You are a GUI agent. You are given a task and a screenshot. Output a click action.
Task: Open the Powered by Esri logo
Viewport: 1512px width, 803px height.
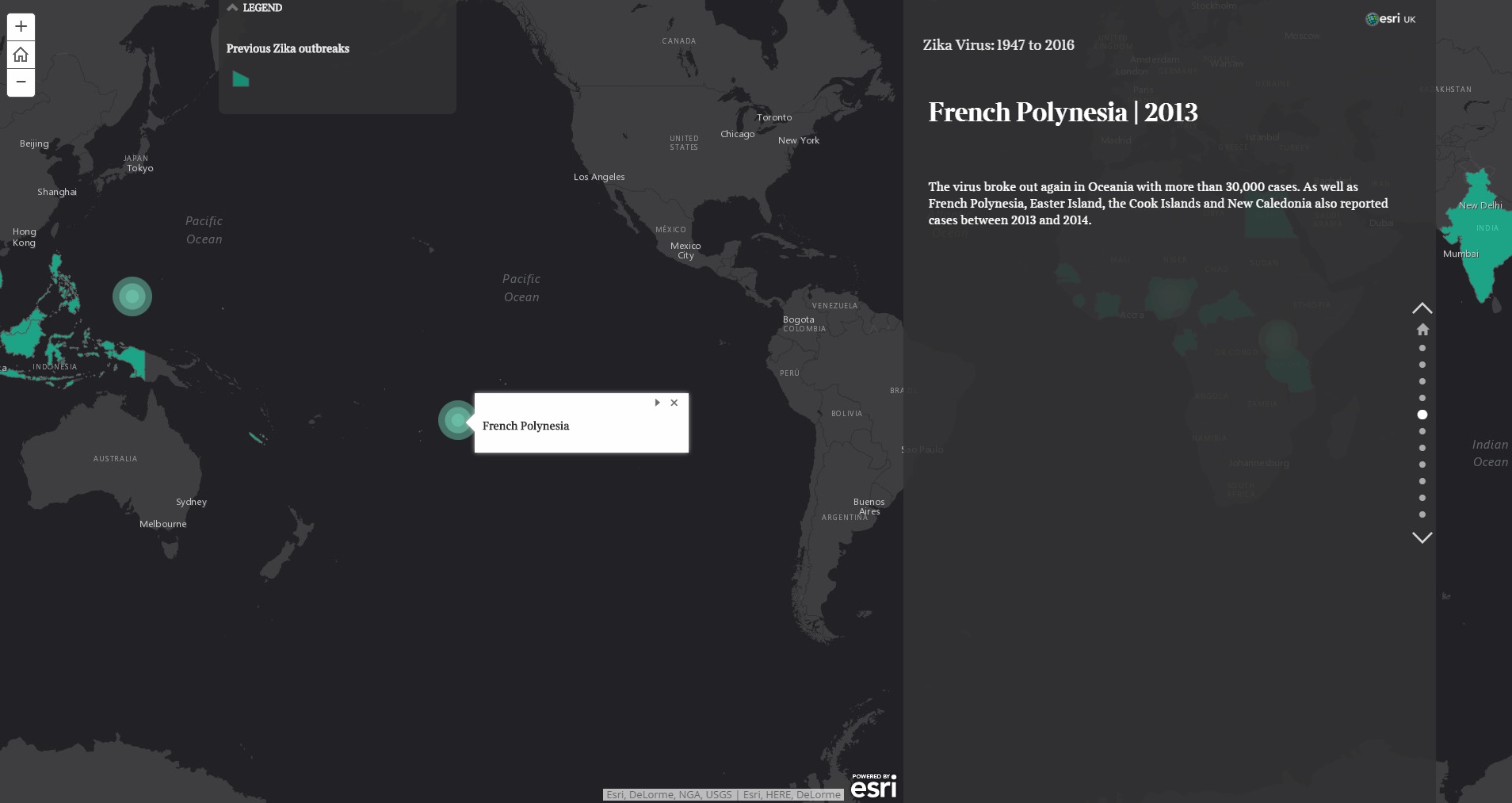[873, 786]
